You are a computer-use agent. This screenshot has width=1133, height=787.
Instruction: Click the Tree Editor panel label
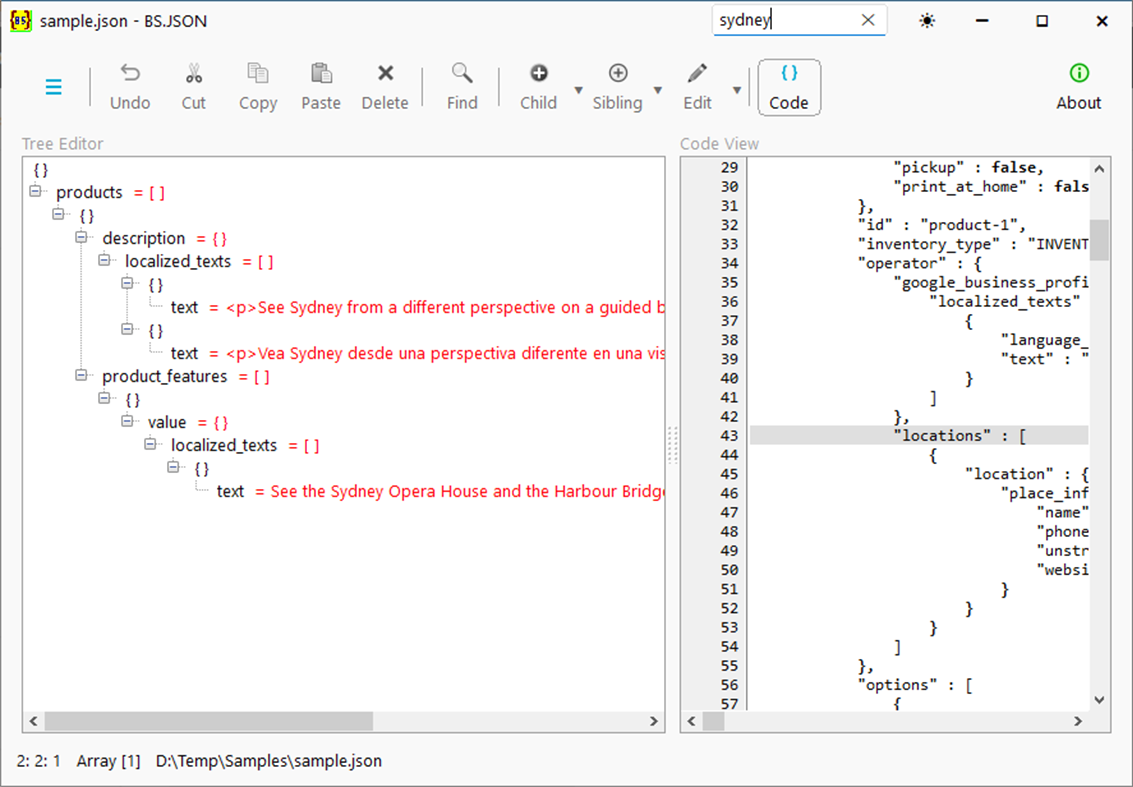(63, 144)
